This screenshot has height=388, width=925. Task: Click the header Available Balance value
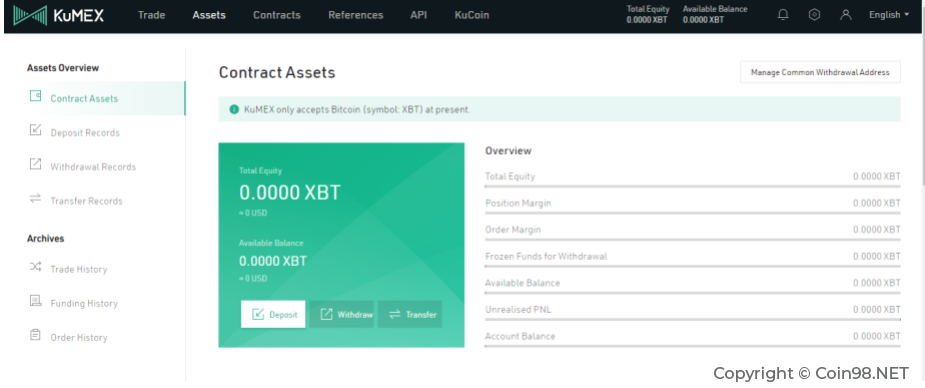(x=703, y=19)
